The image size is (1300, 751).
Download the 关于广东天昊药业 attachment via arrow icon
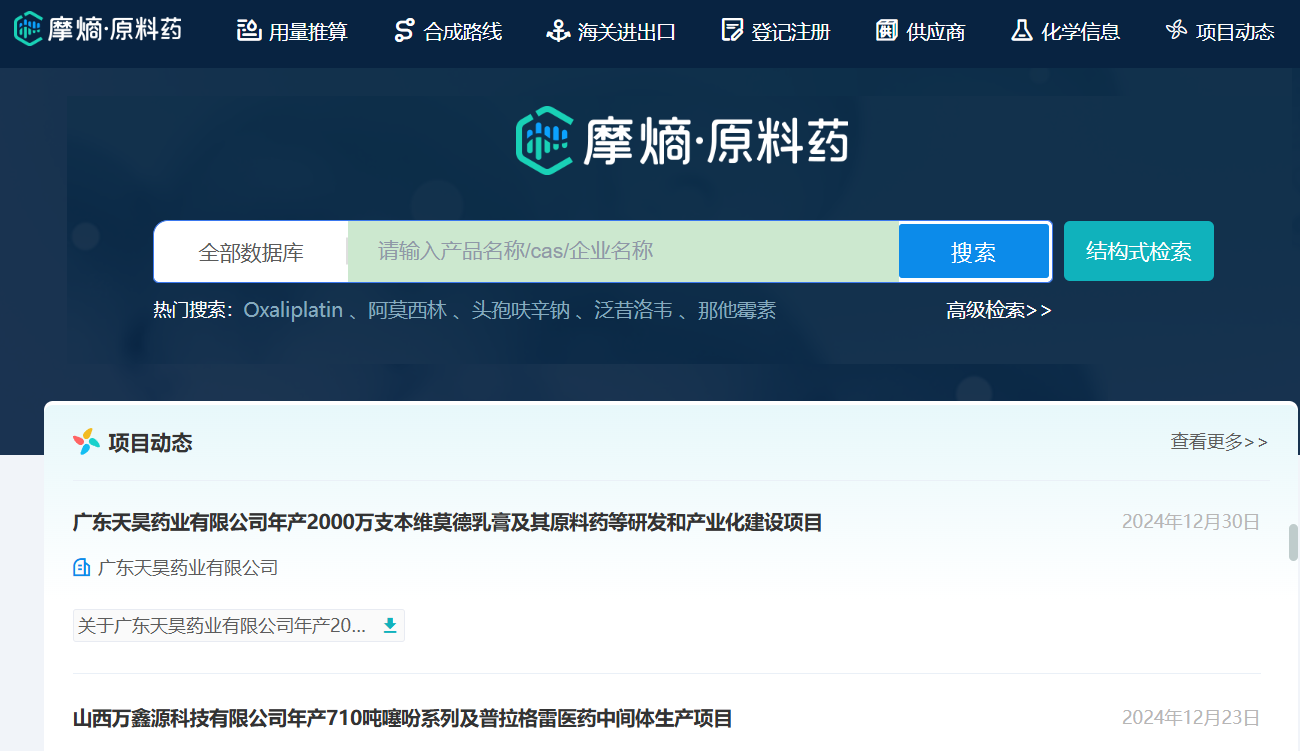390,625
